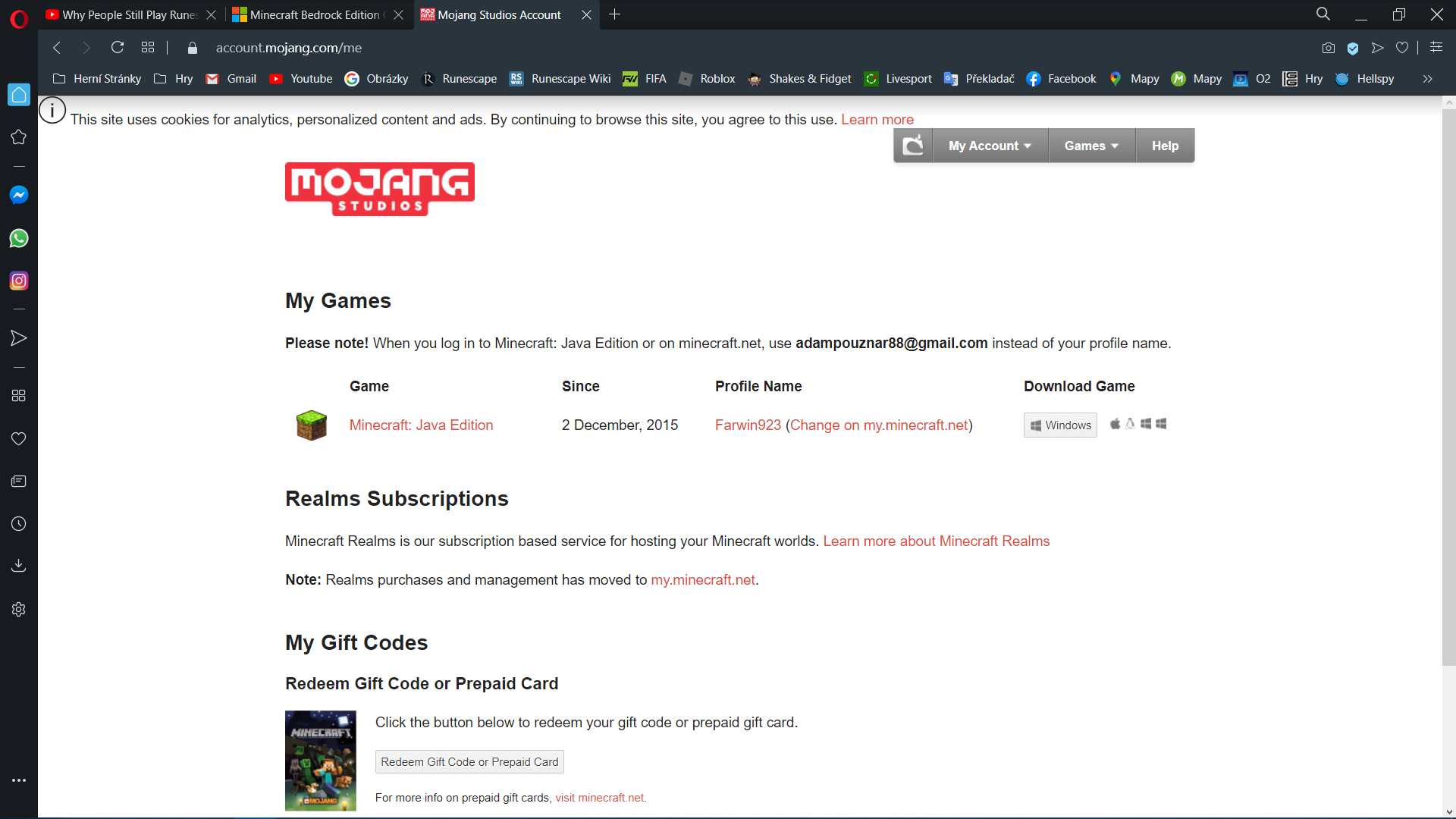Click Redeem Gift Code or Prepaid Card button
The height and width of the screenshot is (819, 1456).
[x=469, y=762]
